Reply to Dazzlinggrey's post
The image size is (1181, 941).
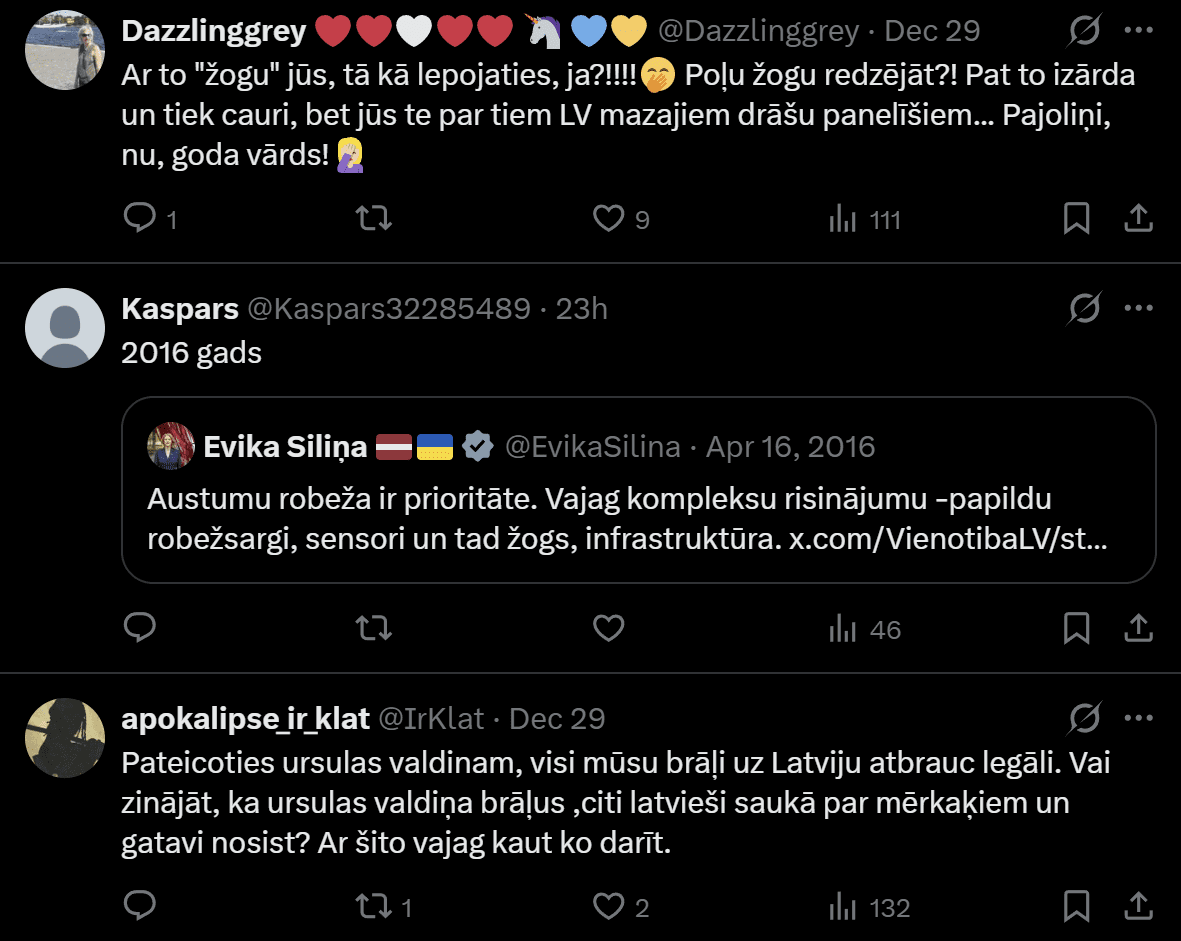pyautogui.click(x=139, y=218)
